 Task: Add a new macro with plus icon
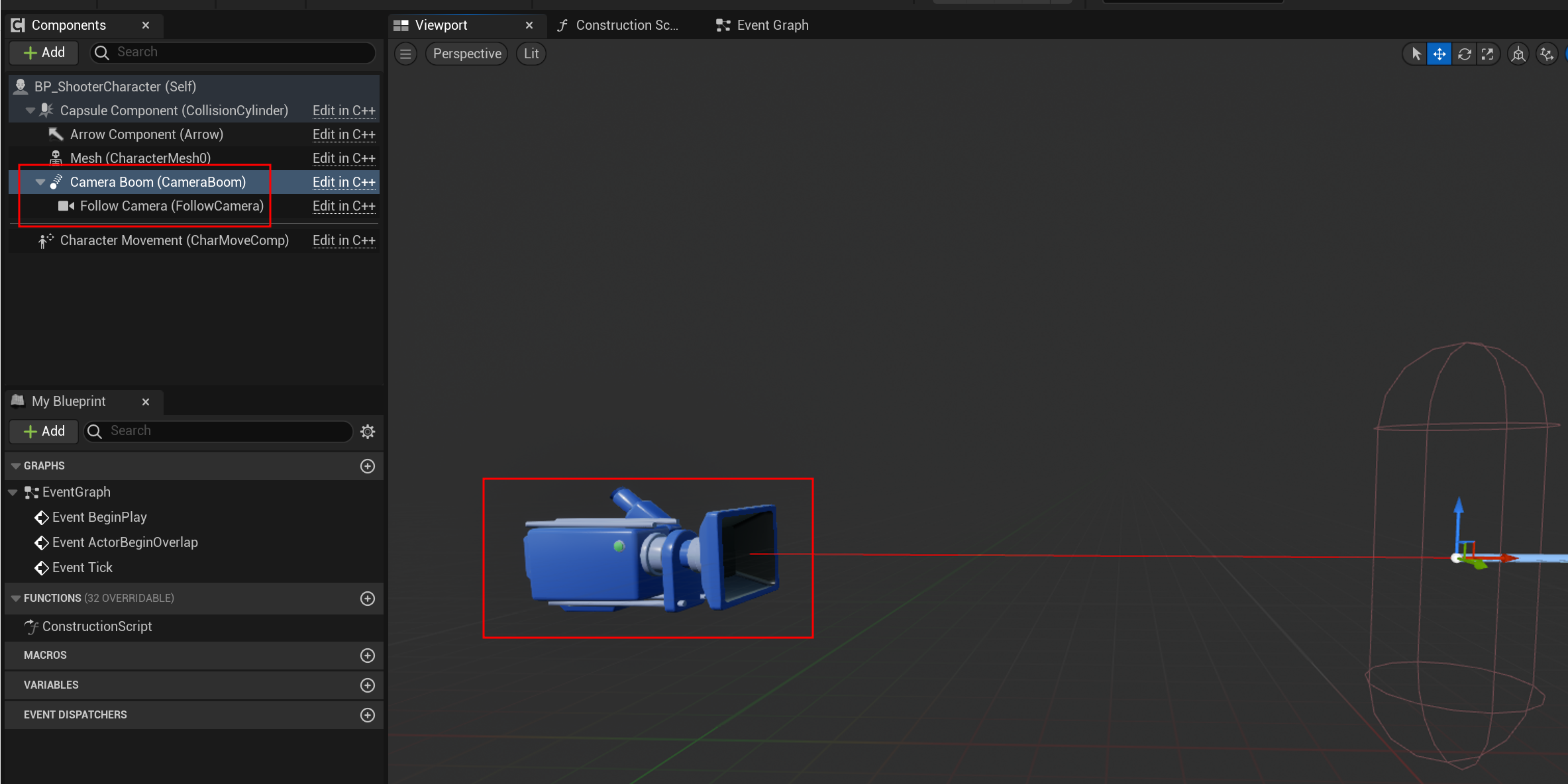[x=368, y=656]
